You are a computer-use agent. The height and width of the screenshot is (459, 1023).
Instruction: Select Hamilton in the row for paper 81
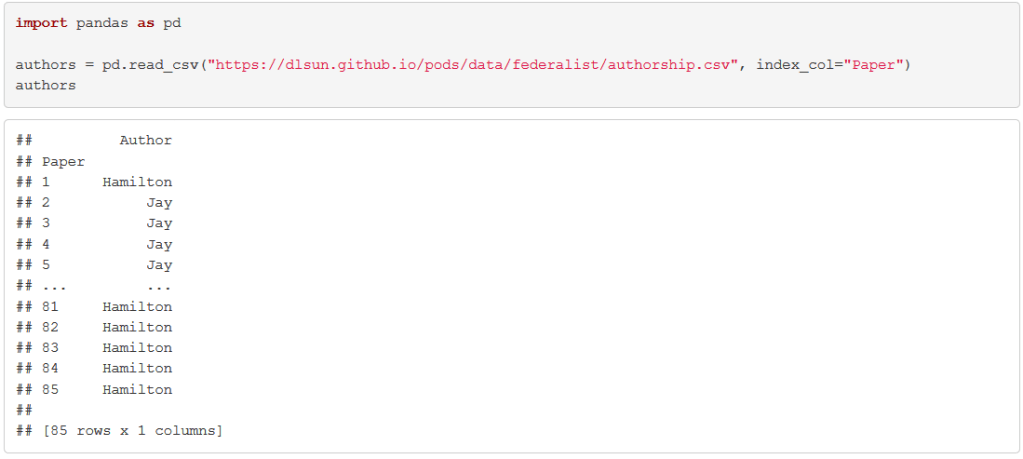pos(137,307)
